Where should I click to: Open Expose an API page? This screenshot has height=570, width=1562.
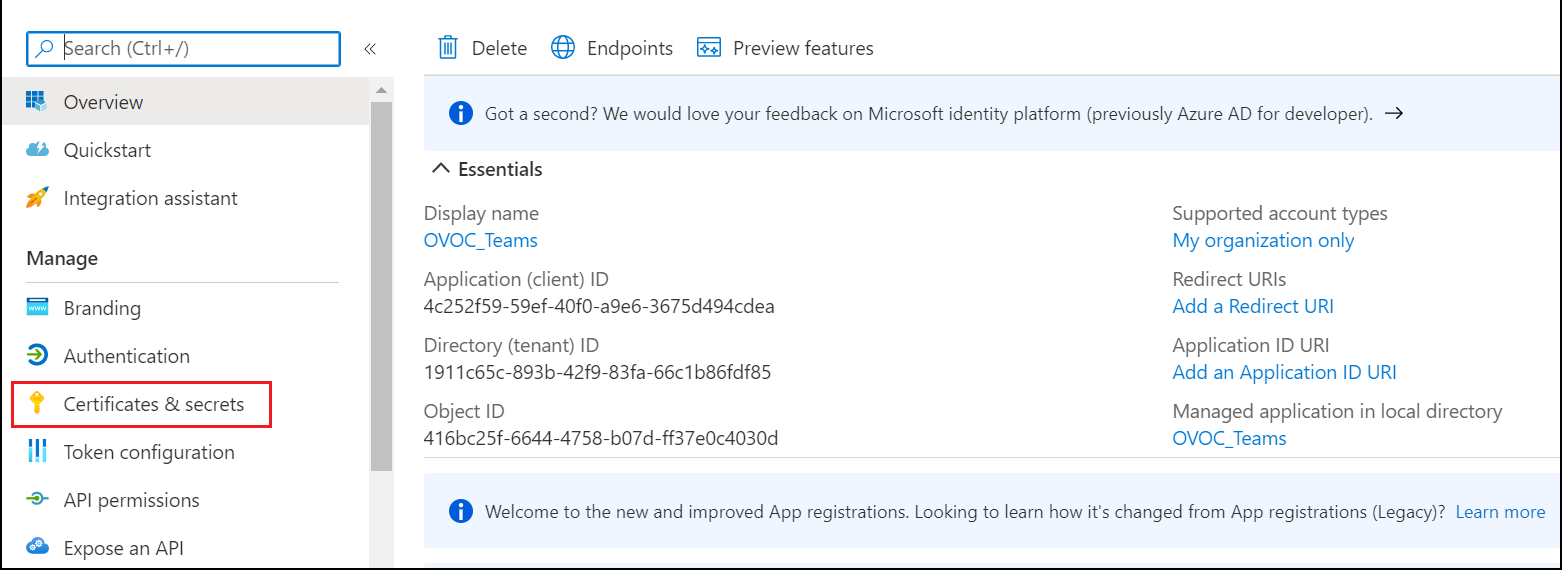tap(123, 548)
